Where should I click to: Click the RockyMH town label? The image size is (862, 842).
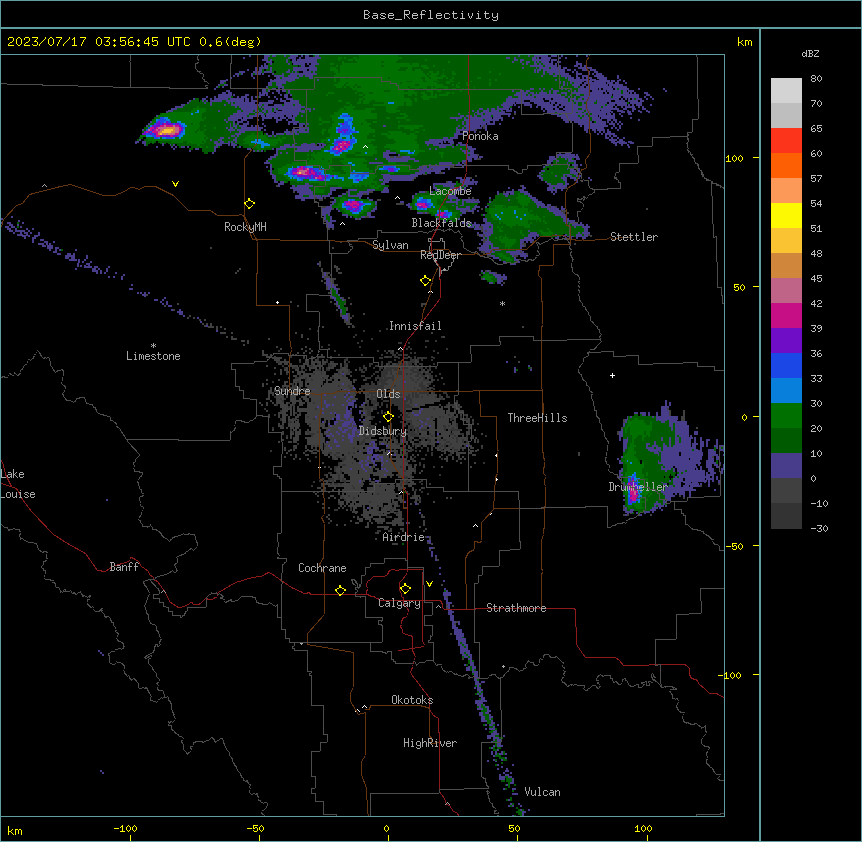(x=245, y=227)
